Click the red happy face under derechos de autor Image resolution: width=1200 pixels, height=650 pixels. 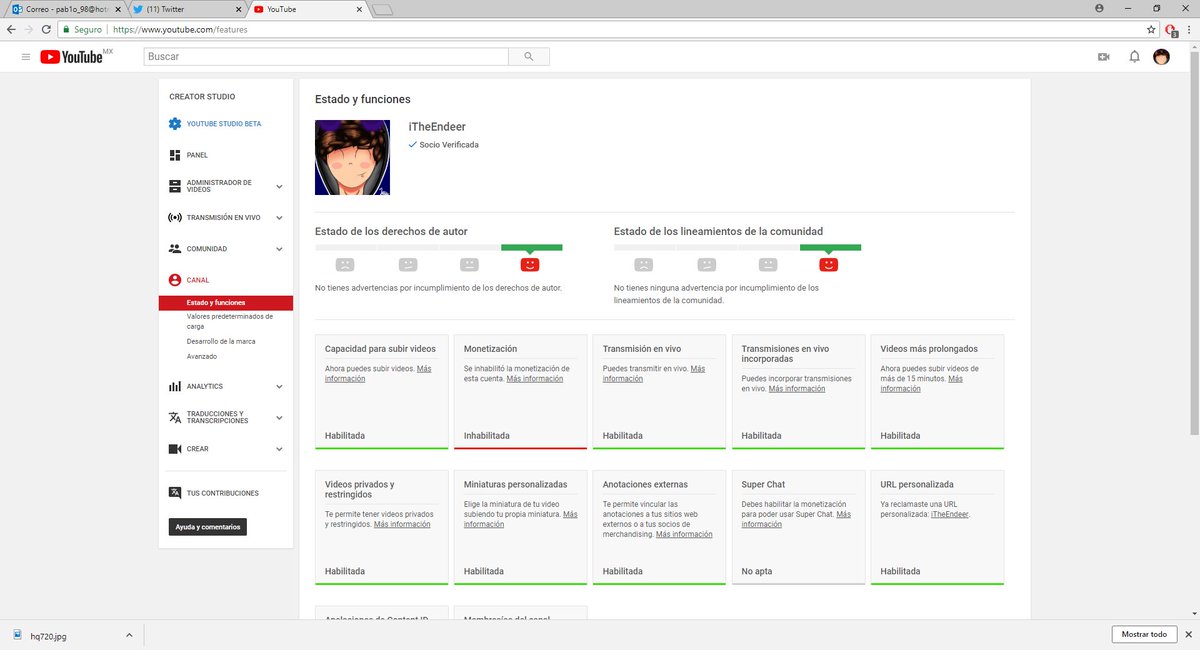530,264
